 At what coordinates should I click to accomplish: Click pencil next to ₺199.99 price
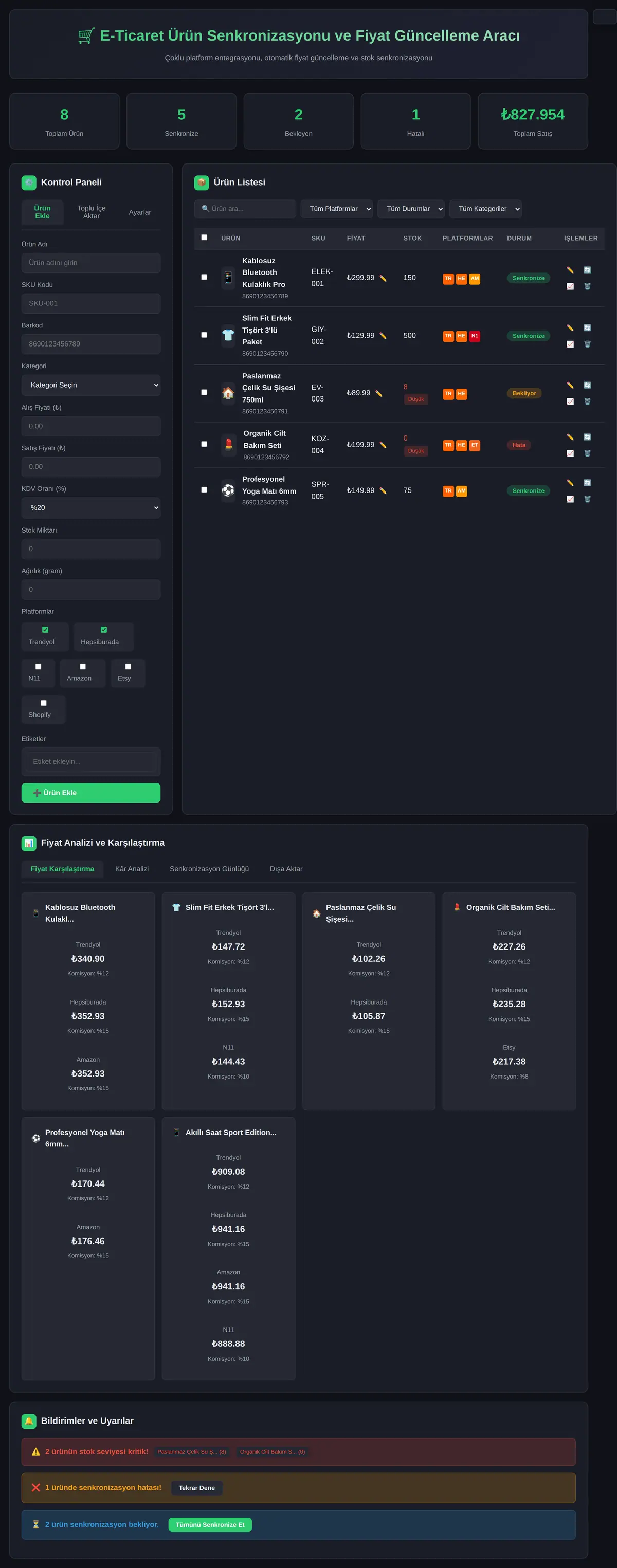[x=383, y=445]
